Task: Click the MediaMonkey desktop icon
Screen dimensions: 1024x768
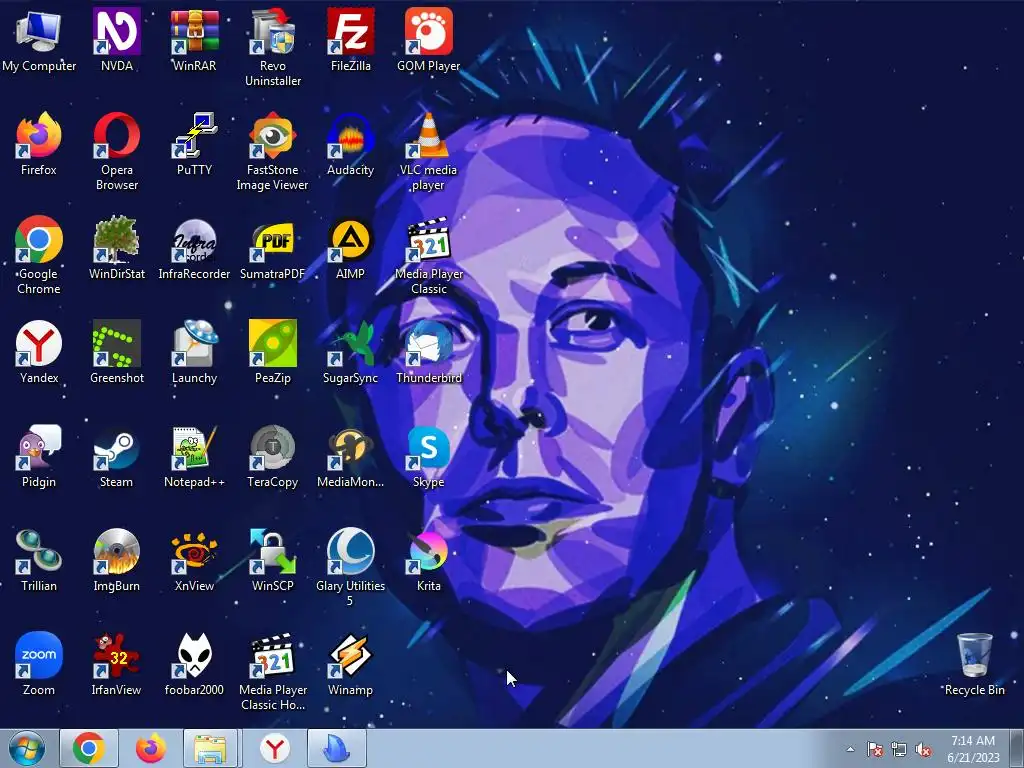Action: click(x=351, y=456)
